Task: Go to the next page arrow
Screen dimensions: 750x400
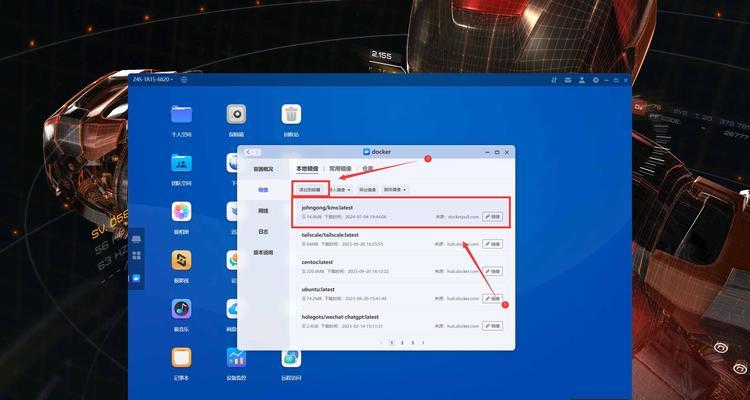Action: (423, 343)
